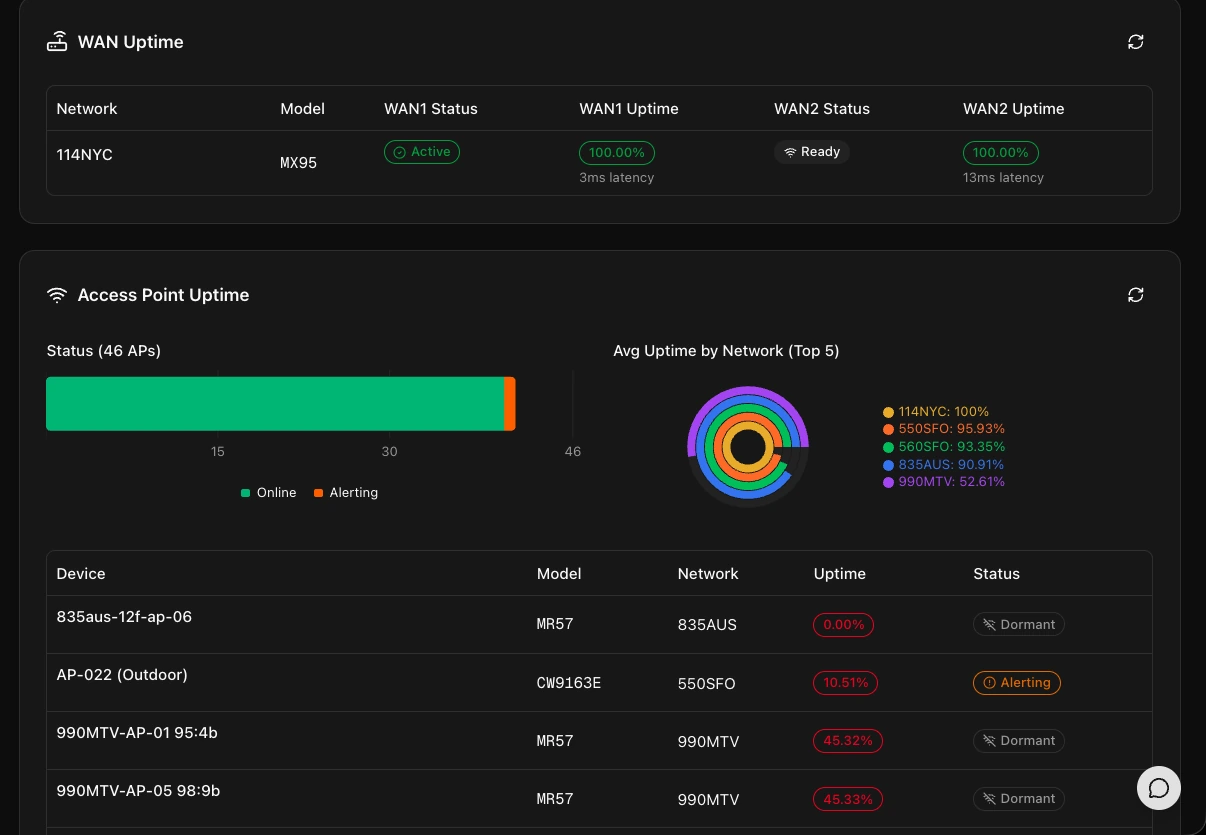Image resolution: width=1206 pixels, height=835 pixels.
Task: Click the 10.51% uptime badge
Action: 847,683
